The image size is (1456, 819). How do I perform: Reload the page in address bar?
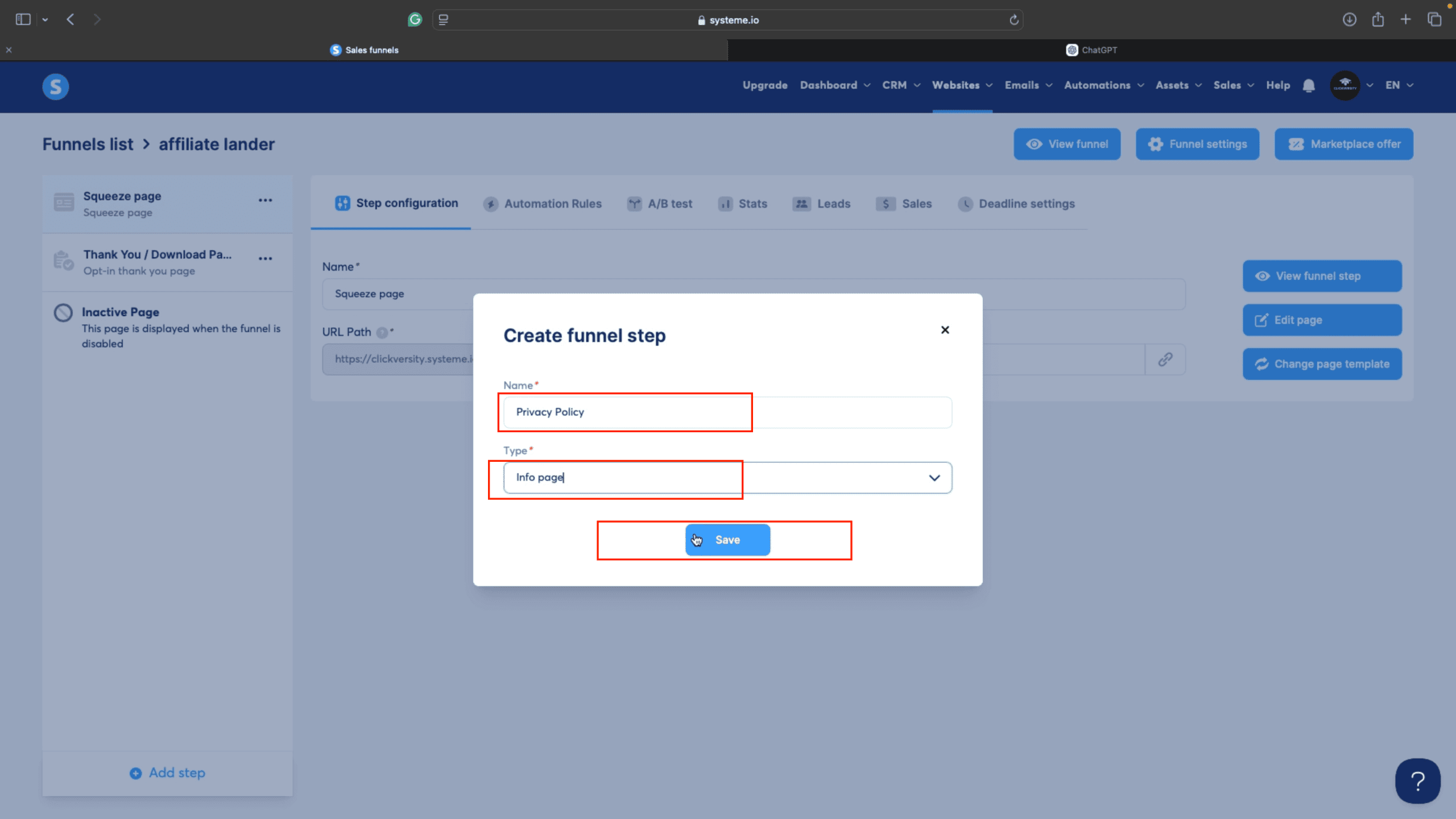click(1014, 20)
